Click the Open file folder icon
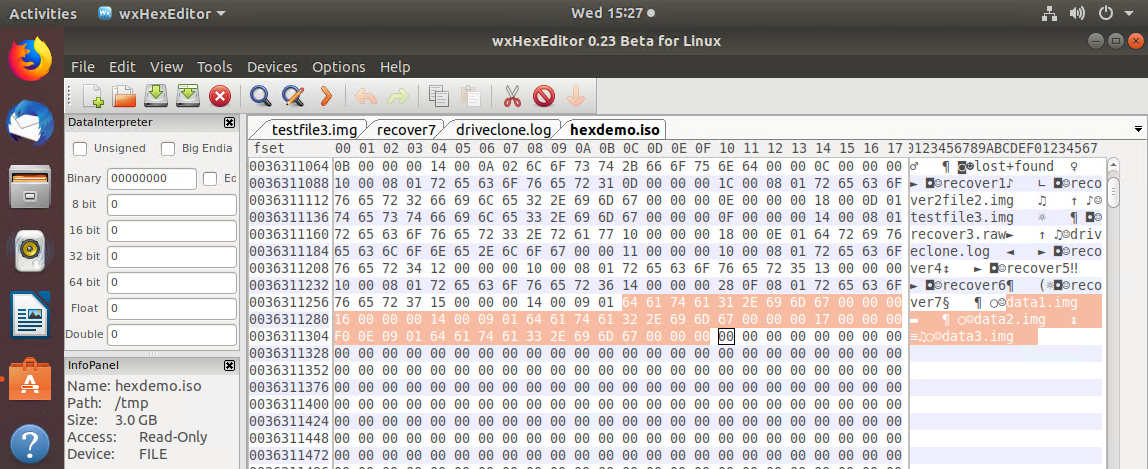Screen dimensions: 1148x469 coord(124,96)
